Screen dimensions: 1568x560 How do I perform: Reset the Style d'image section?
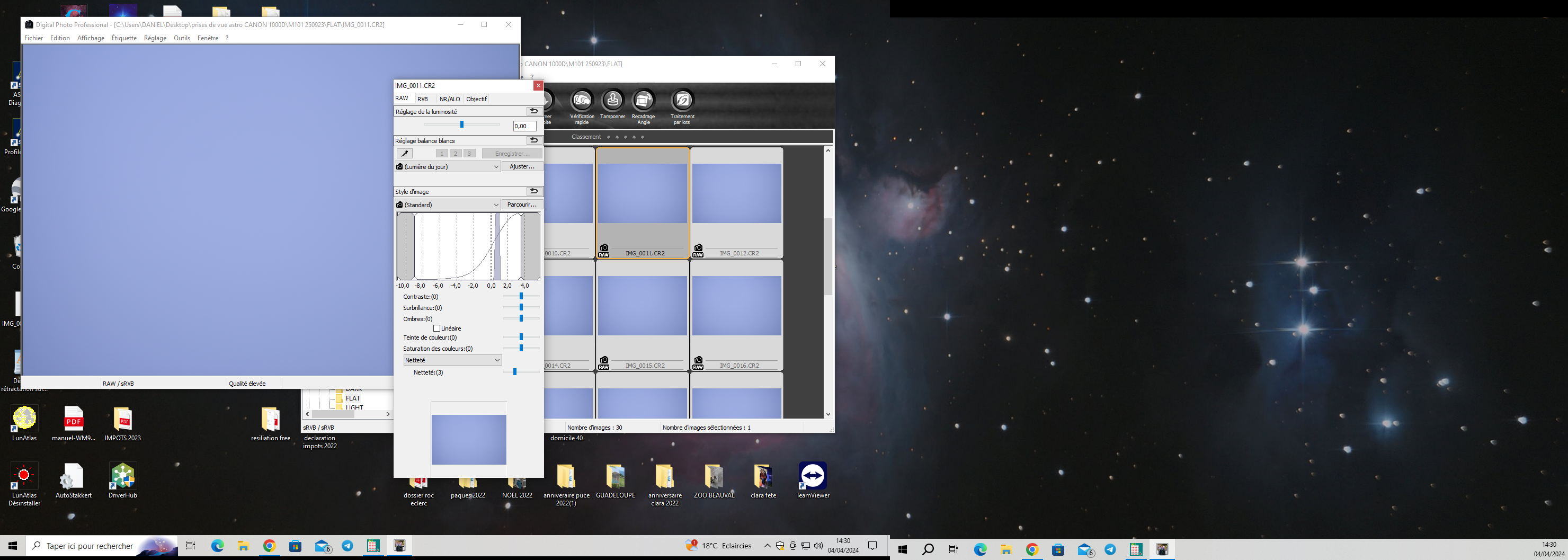coord(534,191)
